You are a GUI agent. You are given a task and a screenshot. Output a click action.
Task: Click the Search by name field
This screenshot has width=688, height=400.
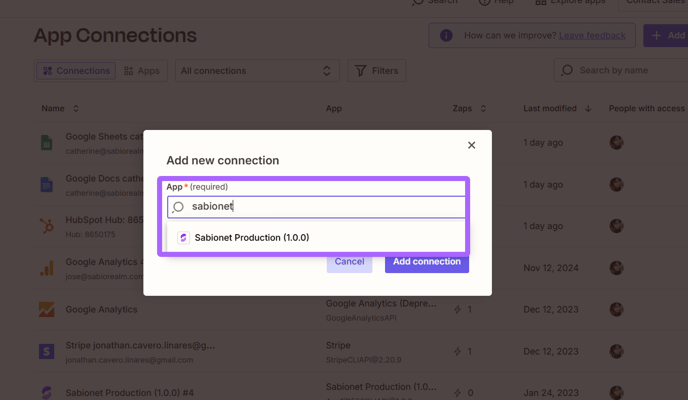pyautogui.click(x=621, y=70)
